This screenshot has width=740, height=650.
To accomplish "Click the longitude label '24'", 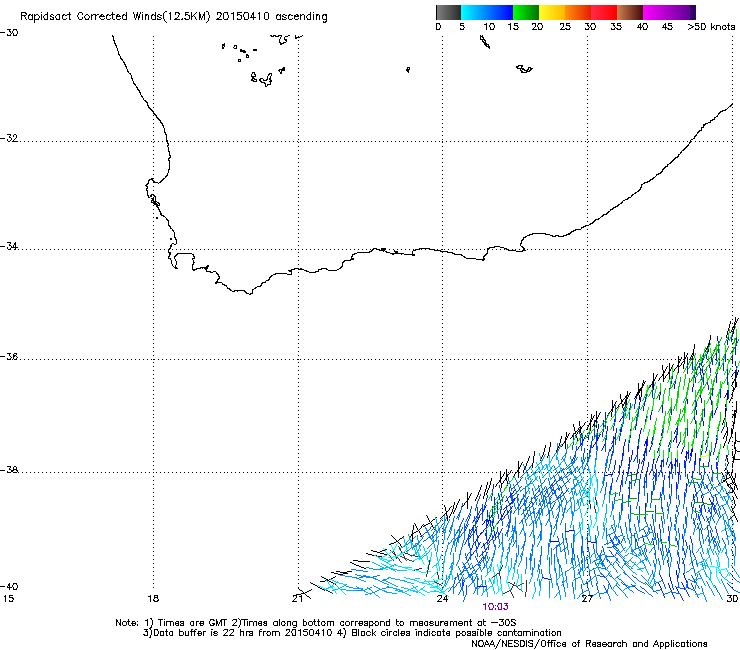I will (442, 599).
